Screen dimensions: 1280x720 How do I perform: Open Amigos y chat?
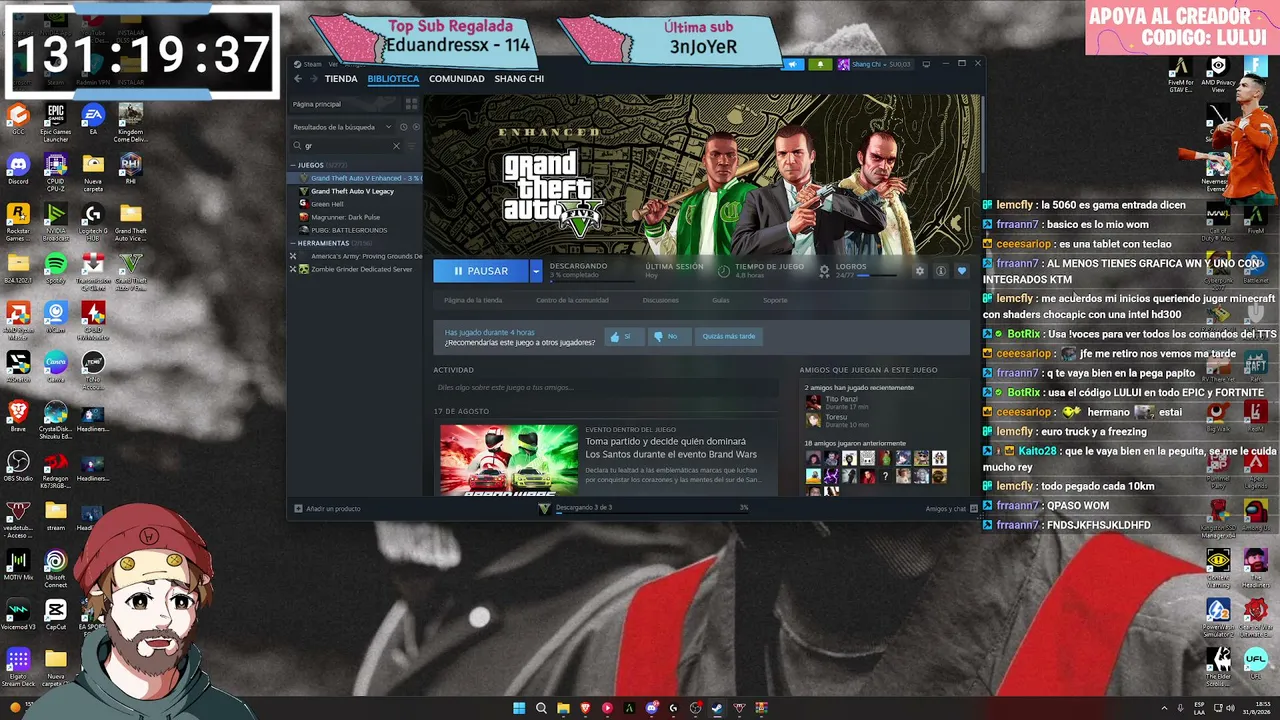click(x=950, y=509)
